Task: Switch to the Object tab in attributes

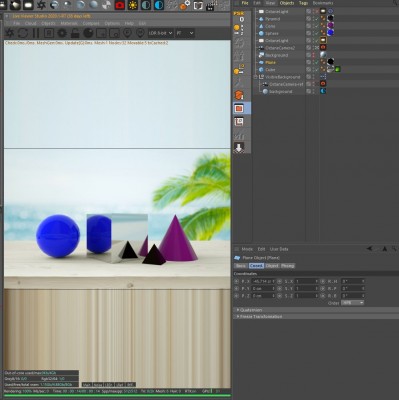Action: pos(272,266)
